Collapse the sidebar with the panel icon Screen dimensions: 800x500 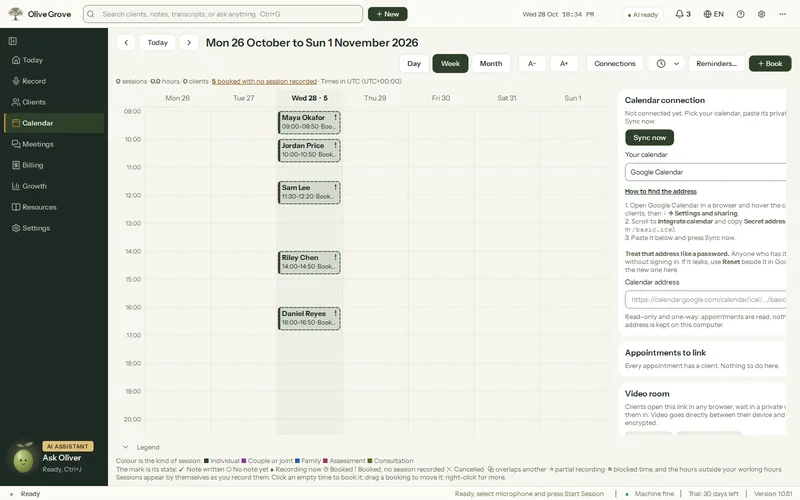point(13,41)
